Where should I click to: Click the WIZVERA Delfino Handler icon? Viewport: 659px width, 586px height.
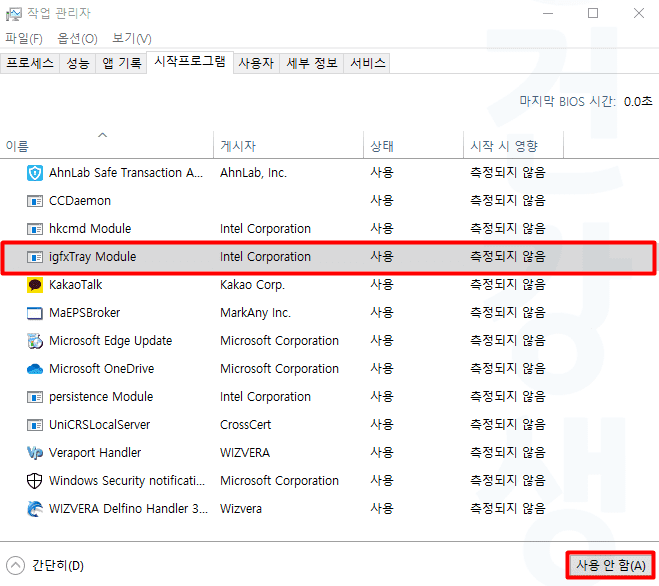click(x=35, y=509)
